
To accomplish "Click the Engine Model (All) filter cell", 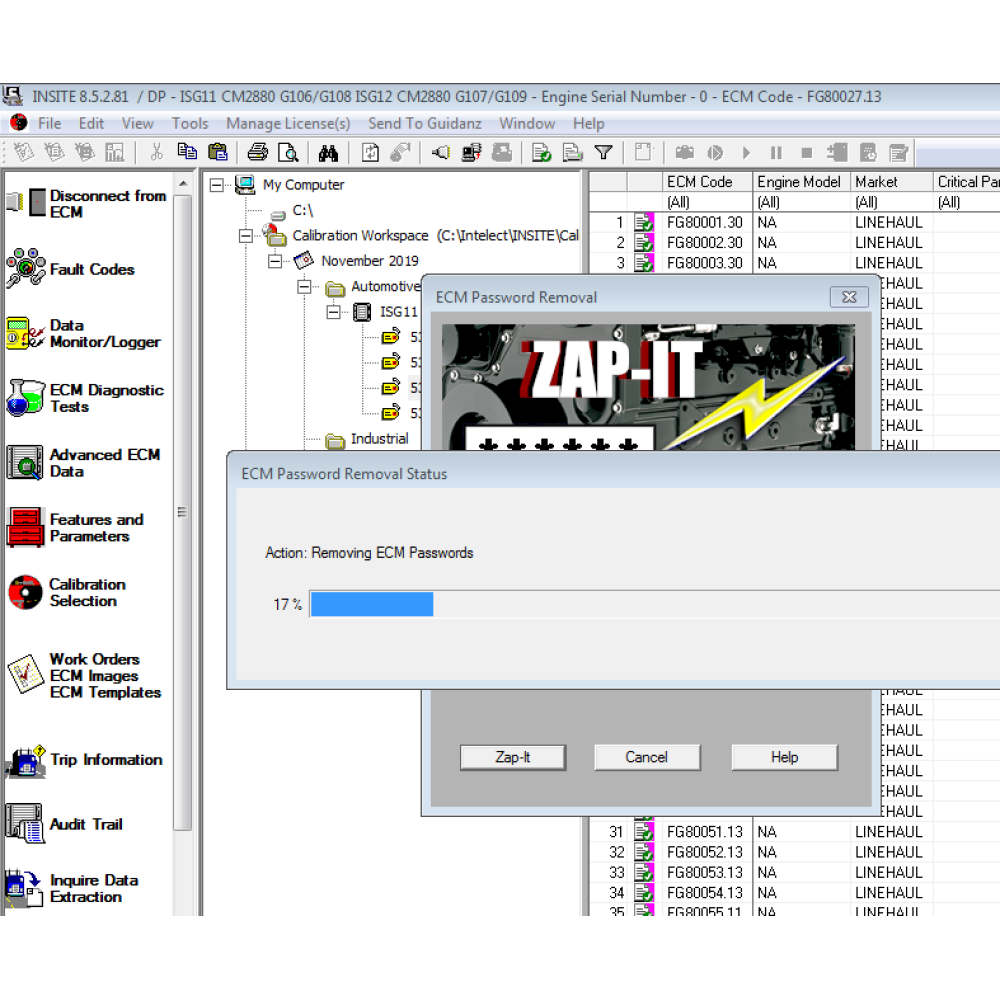I will click(x=801, y=202).
